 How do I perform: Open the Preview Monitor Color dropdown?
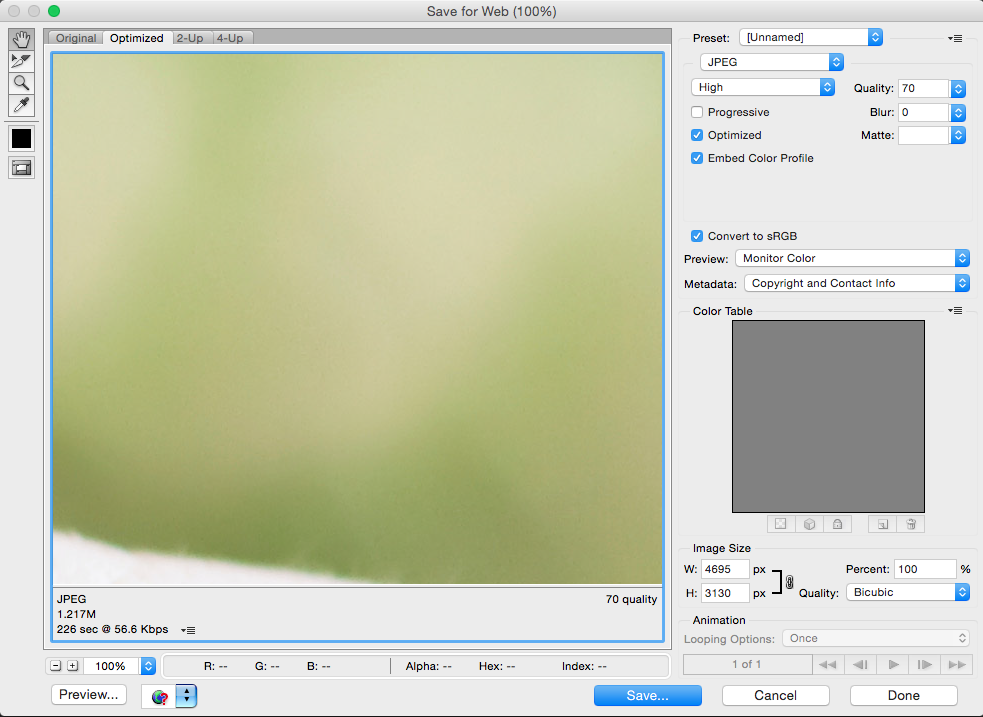(853, 258)
